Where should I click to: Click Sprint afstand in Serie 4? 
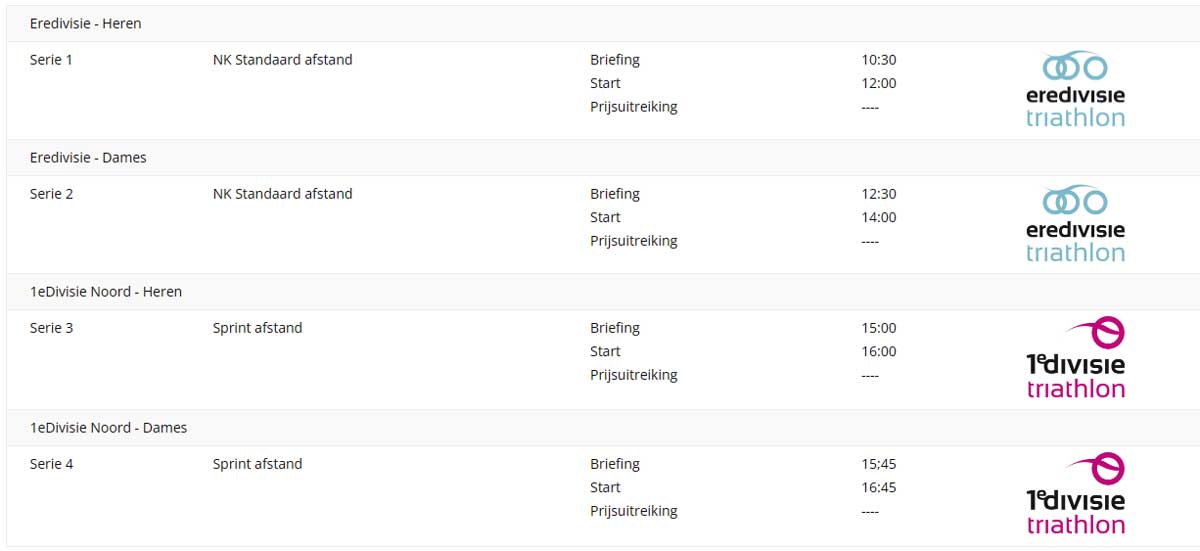coord(257,464)
